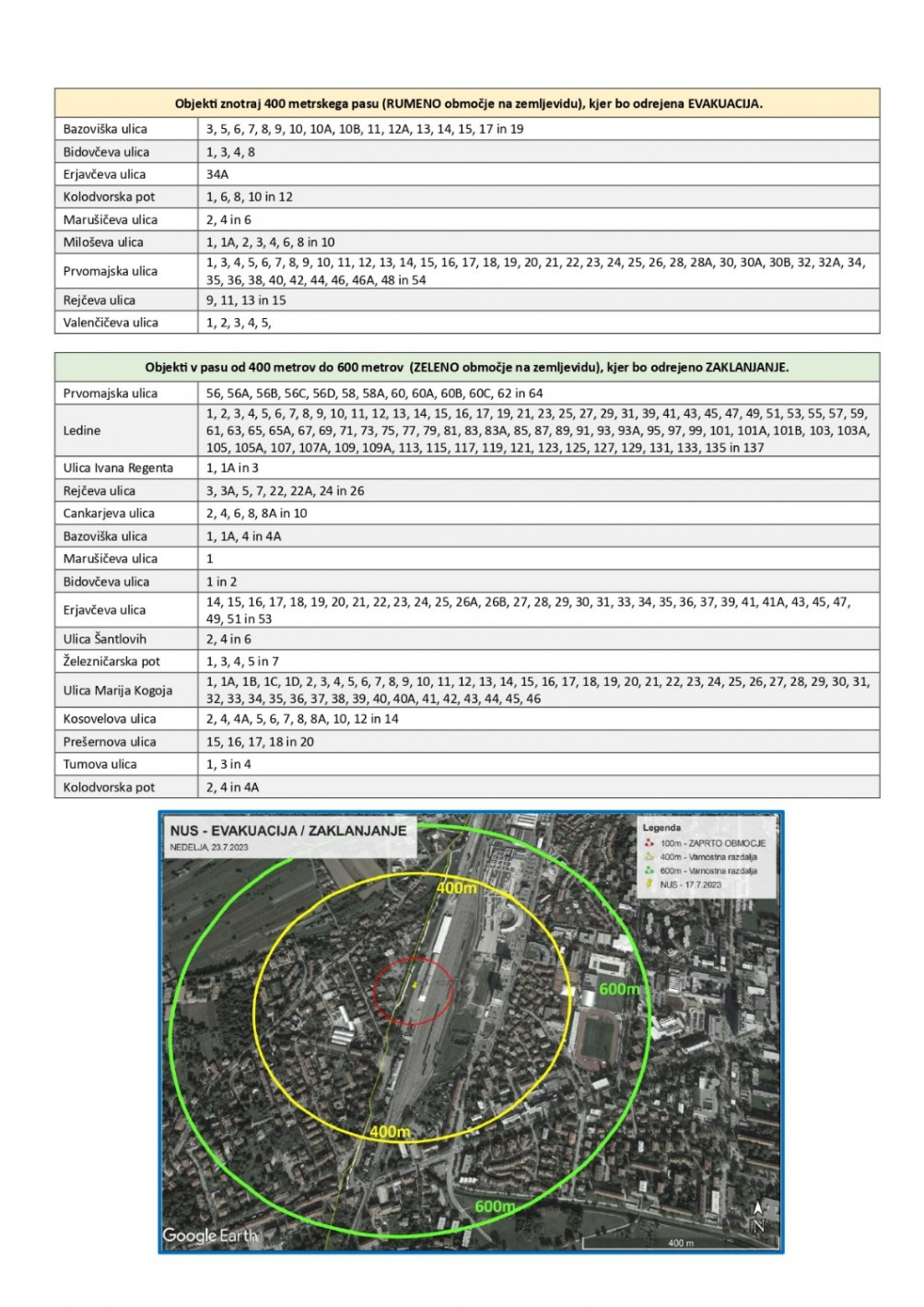This screenshot has height=1307, width=924.
Task: Click house numbers "1 in 2"
Action: [x=221, y=582]
